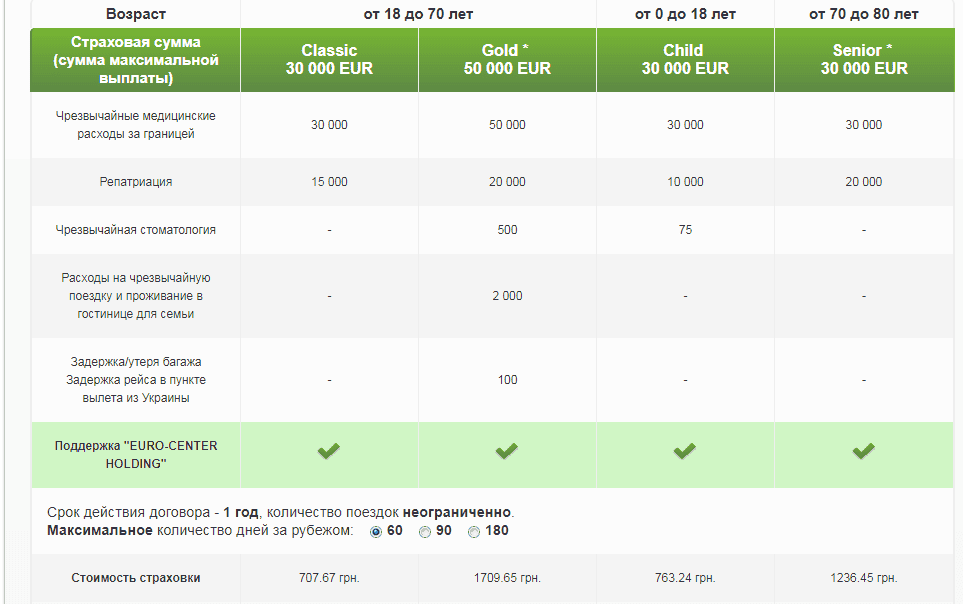Click the Classic price 707.67 грн.

pyautogui.click(x=329, y=578)
